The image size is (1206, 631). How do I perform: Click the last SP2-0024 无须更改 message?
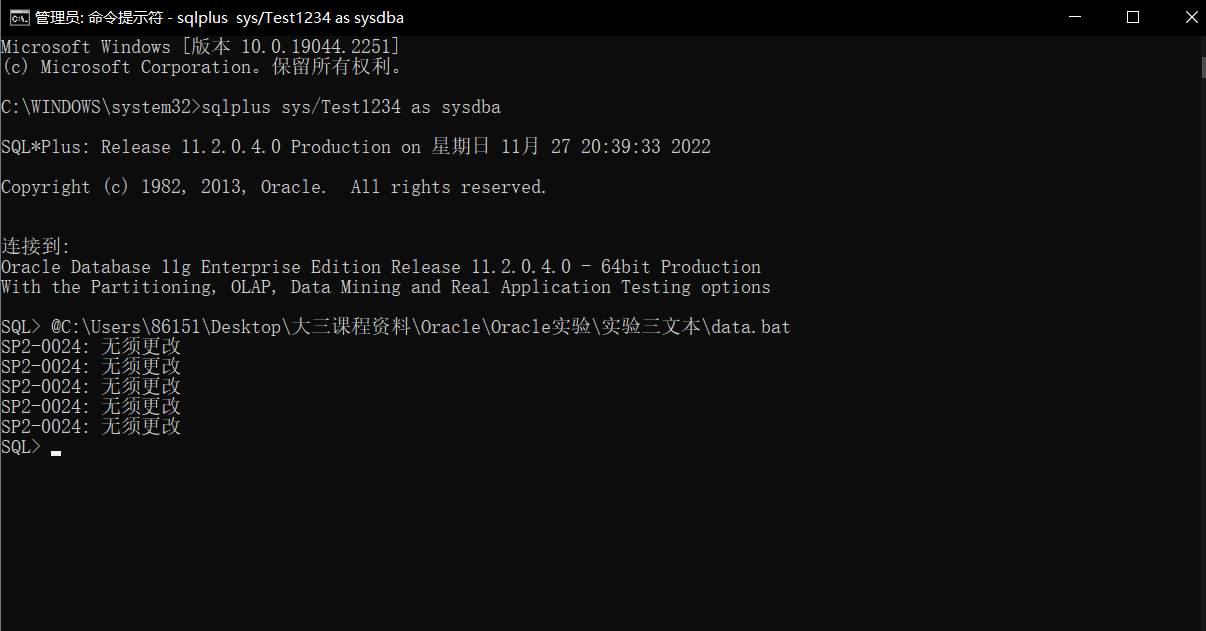91,427
